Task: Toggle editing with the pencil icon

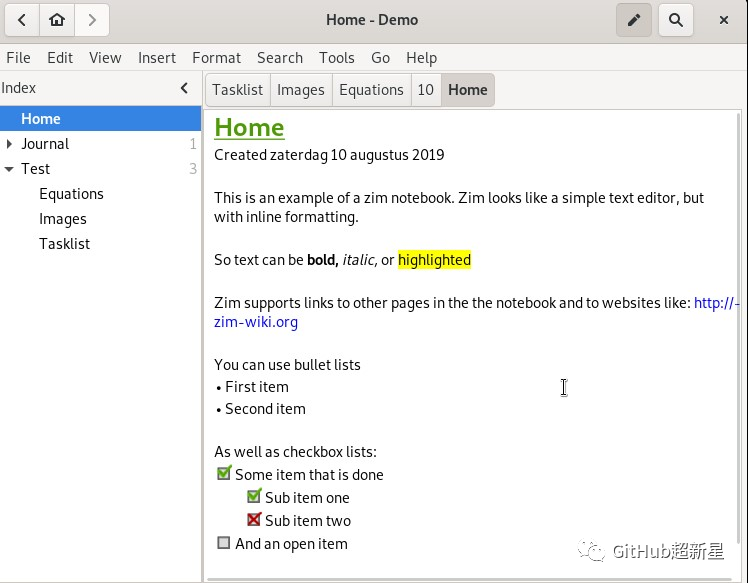Action: point(634,20)
